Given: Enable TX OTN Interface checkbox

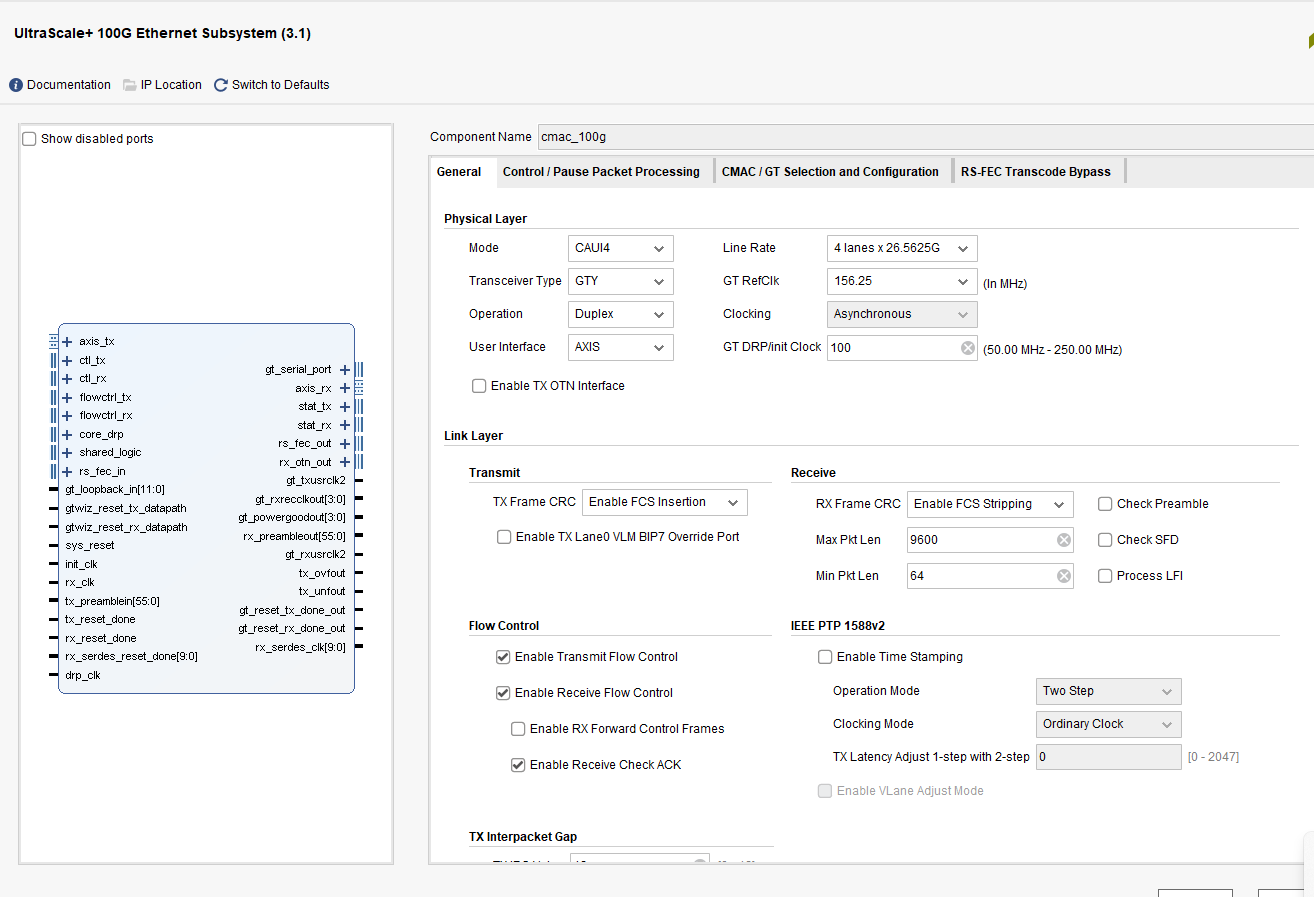Looking at the screenshot, I should point(479,386).
